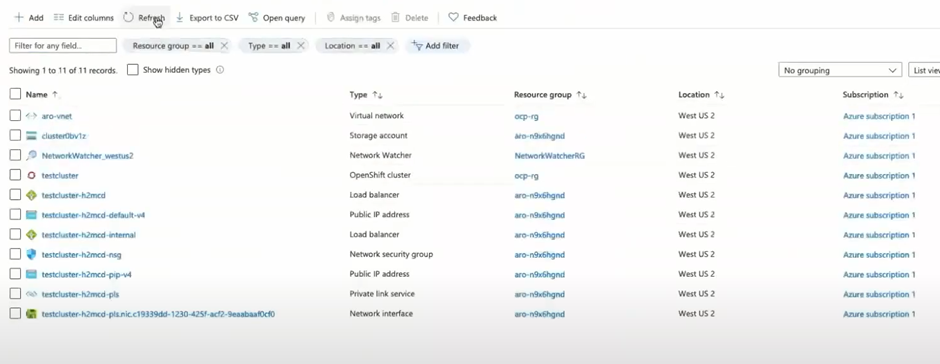Check the testcluster row checkbox
Image resolution: width=940 pixels, height=364 pixels.
[15, 175]
